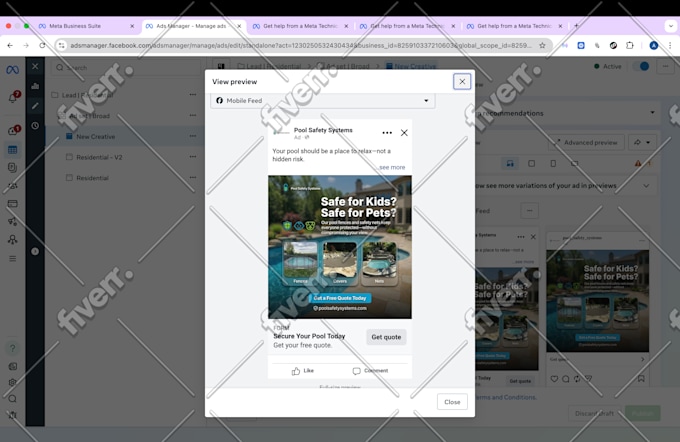Select Residential - V2 ad in tree

[x=99, y=157]
